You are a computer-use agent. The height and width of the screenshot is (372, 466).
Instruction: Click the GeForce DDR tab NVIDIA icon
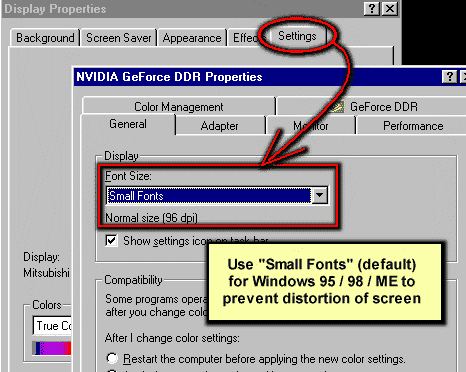[x=337, y=107]
